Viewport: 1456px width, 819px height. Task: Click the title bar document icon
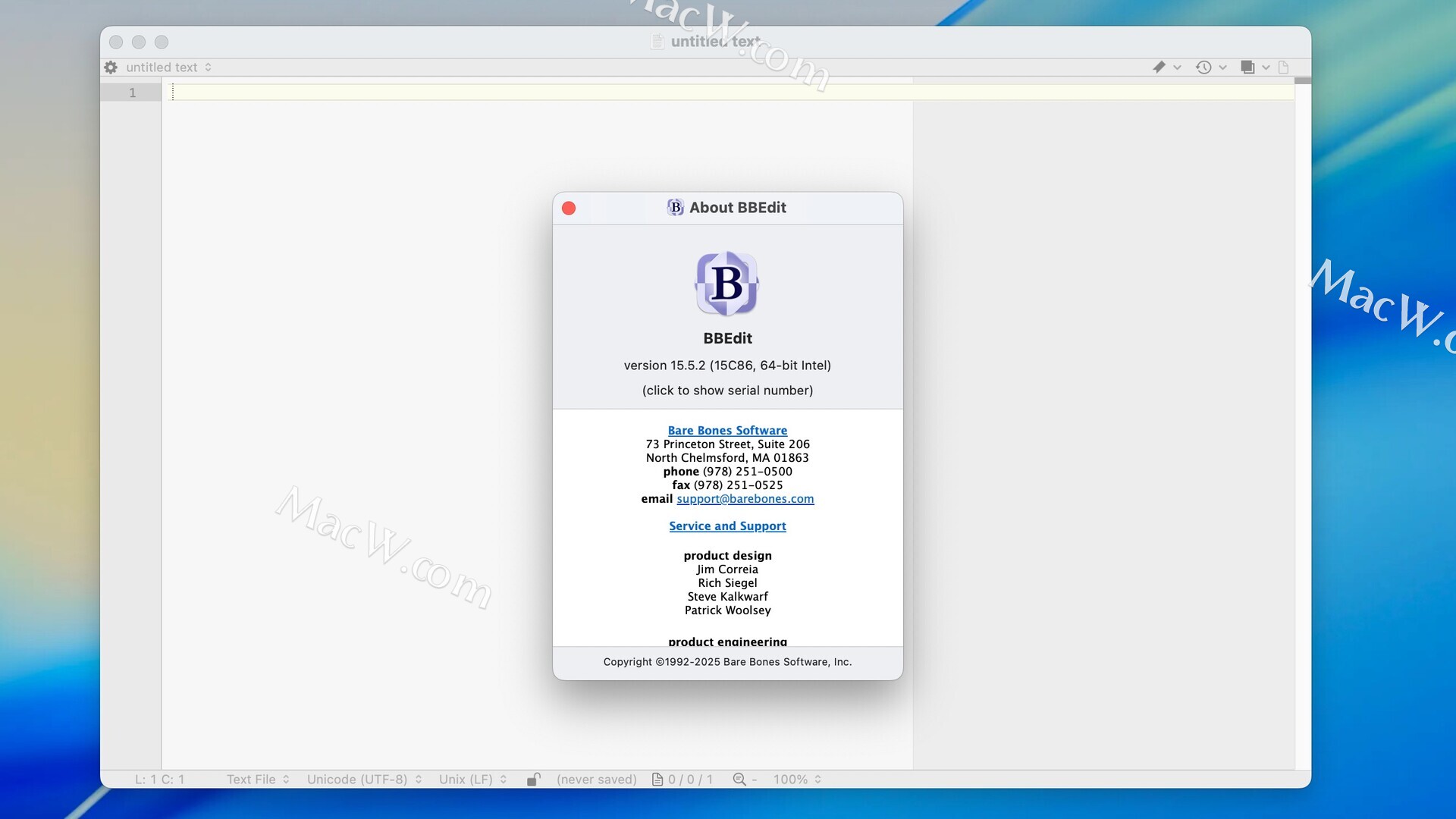pyautogui.click(x=657, y=41)
